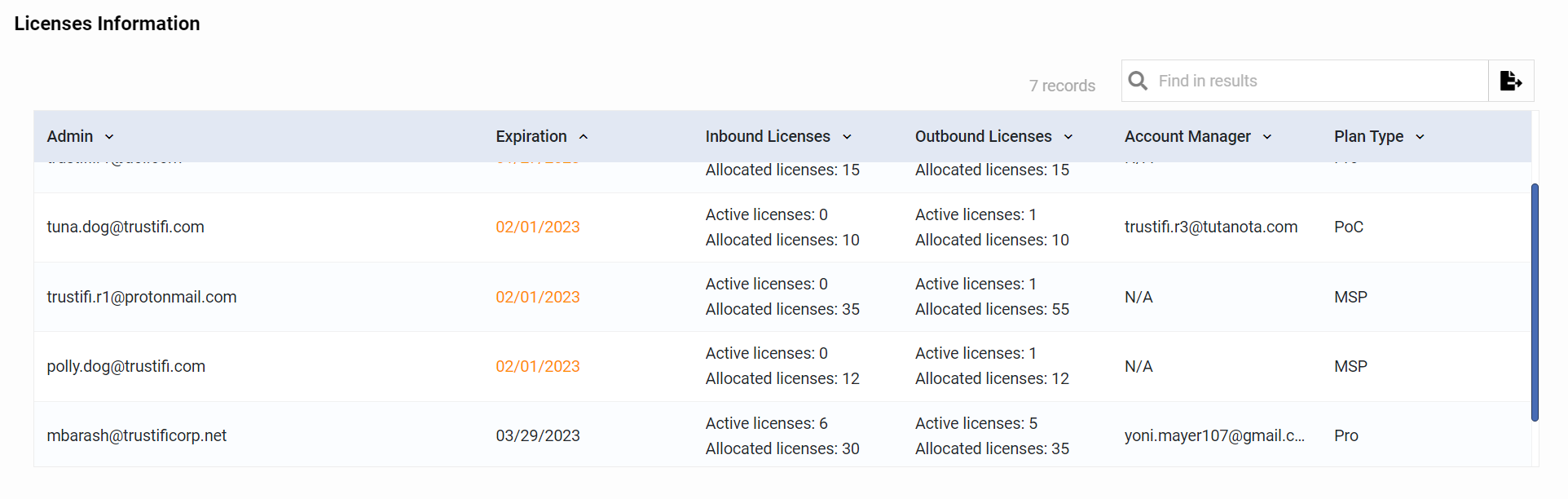Click N/A manager in trustifi.r1 row
1568x499 pixels.
1139,297
